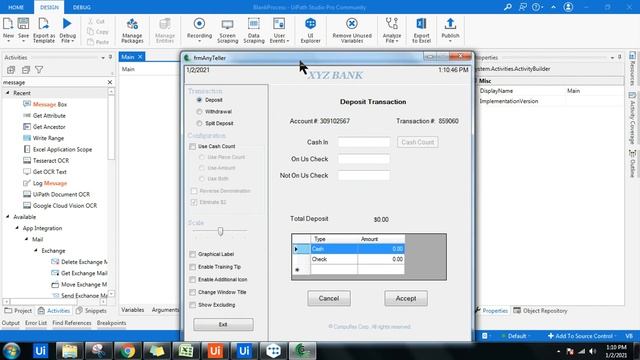640x360 pixels.
Task: Click the Cancel button
Action: click(329, 298)
